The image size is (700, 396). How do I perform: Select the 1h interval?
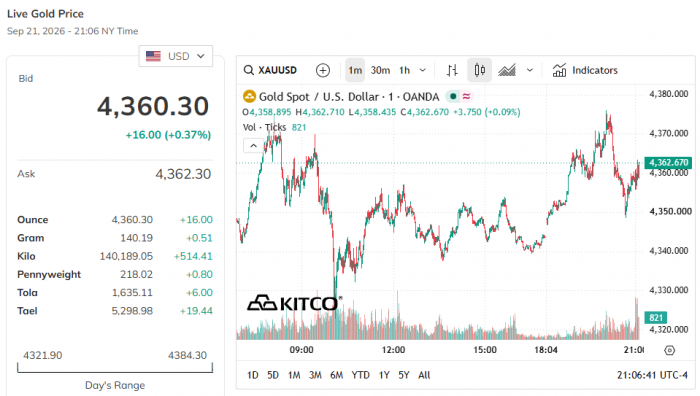pos(404,70)
